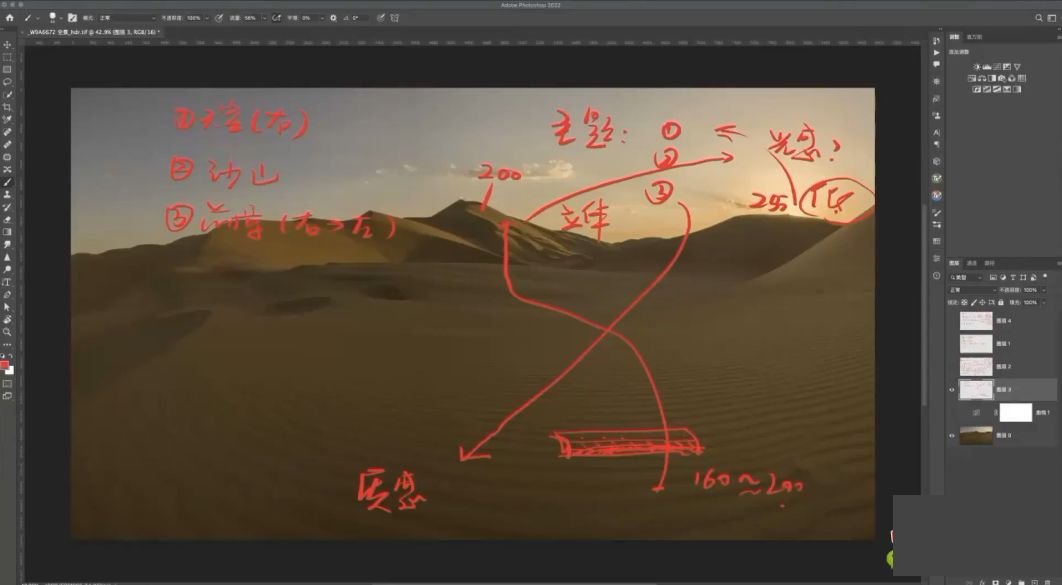
Task: Show layer 图层 4 via visibility box
Action: 952,320
